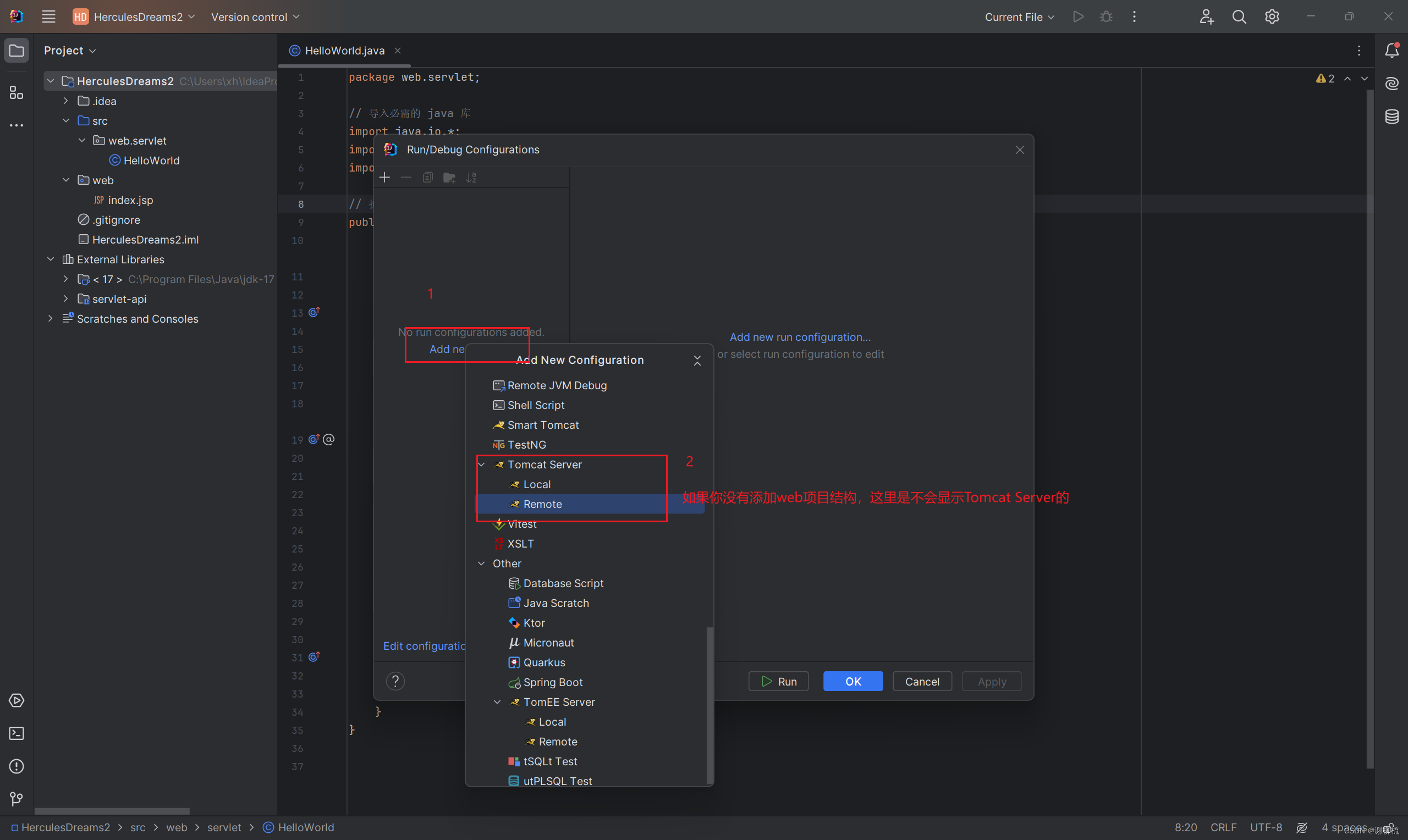
Task: Expand the Scratches and Consoles node
Action: pyautogui.click(x=51, y=319)
